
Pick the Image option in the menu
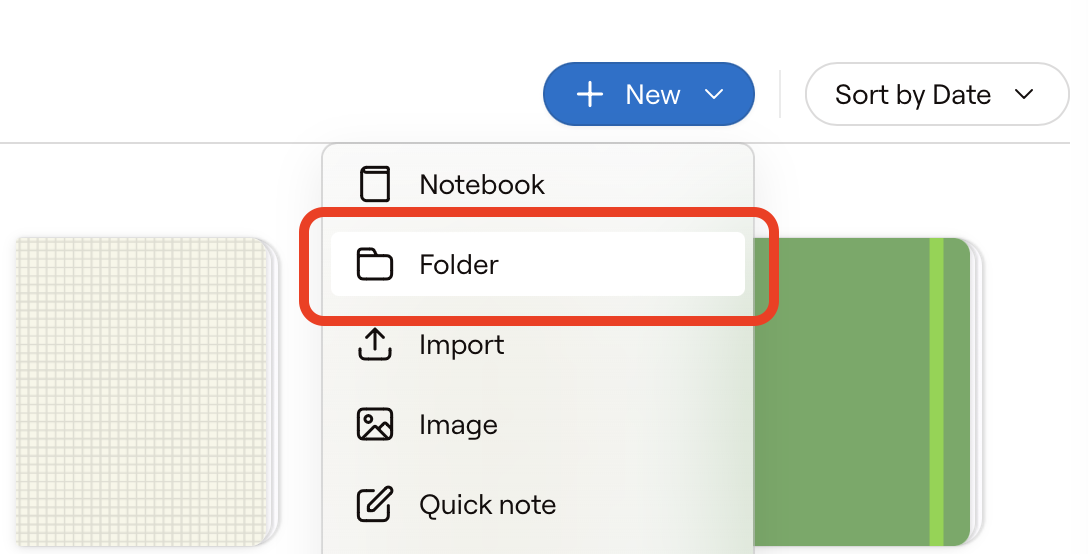458,425
